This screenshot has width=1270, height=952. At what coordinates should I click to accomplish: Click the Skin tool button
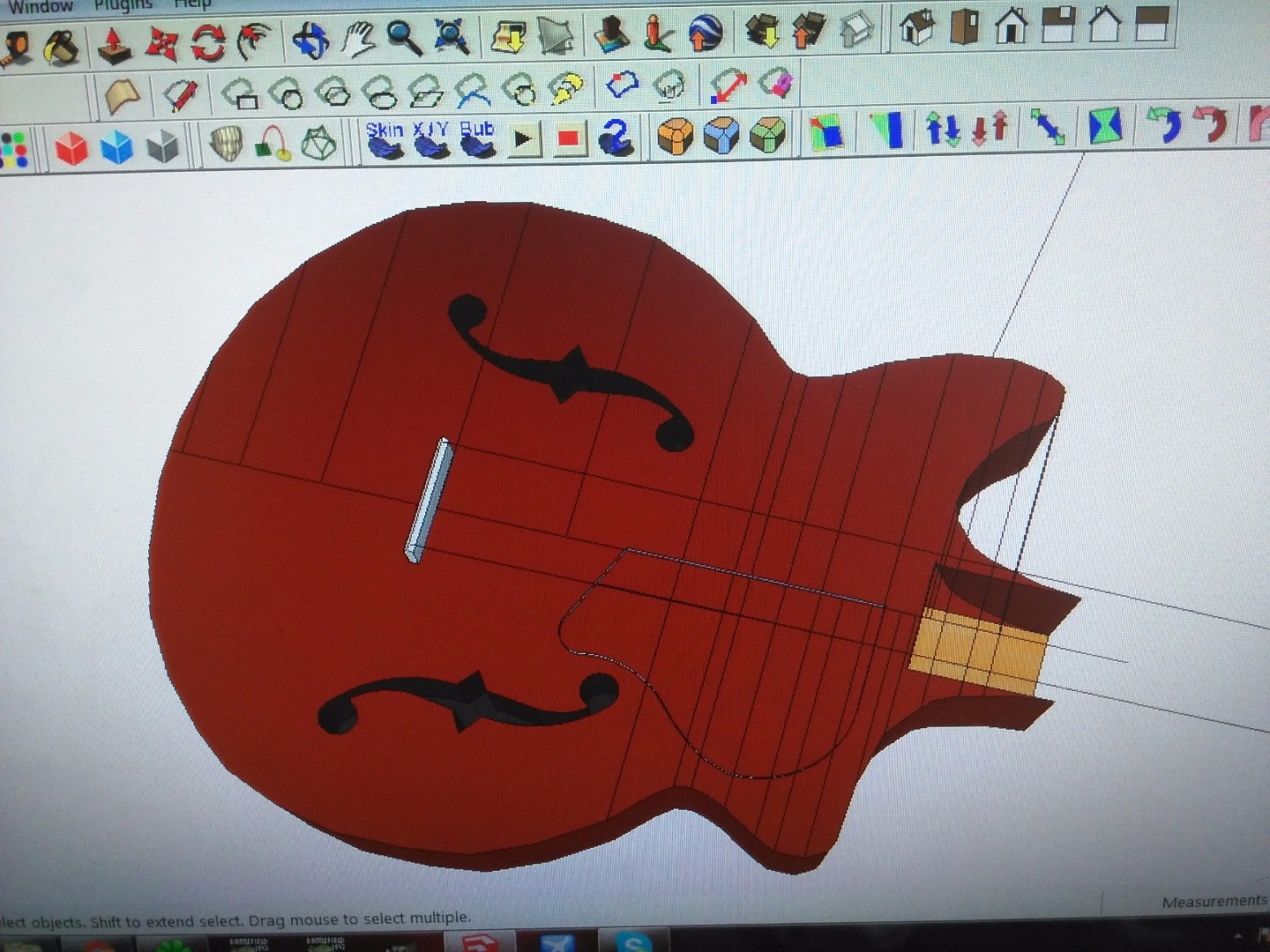384,140
